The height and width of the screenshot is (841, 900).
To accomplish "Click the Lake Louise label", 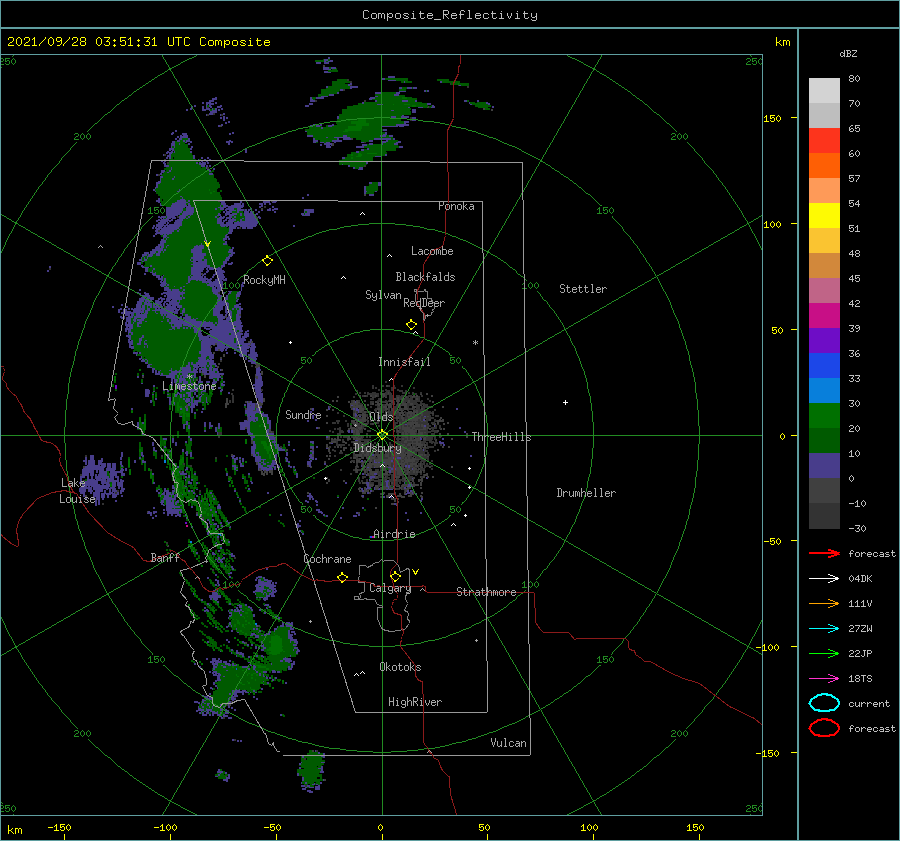I will [x=77, y=491].
